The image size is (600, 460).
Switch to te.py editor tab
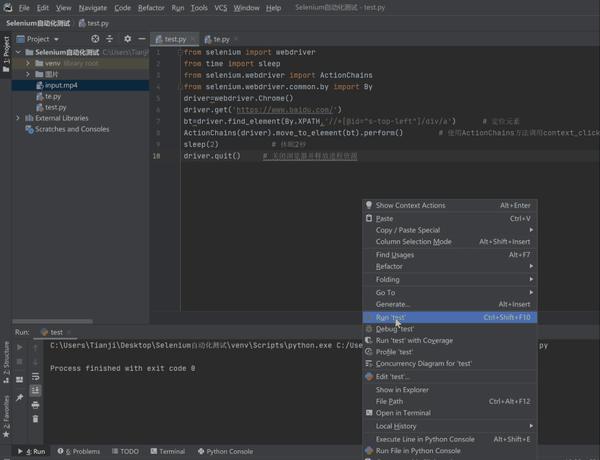(x=220, y=38)
